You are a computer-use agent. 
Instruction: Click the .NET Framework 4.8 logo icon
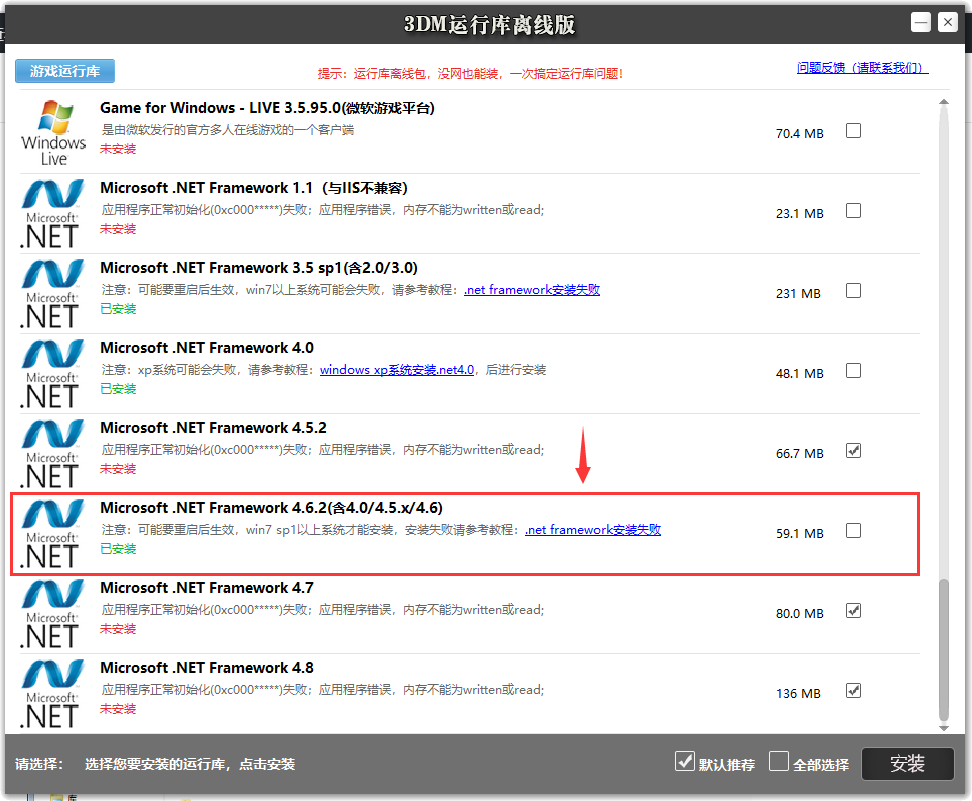tap(53, 694)
